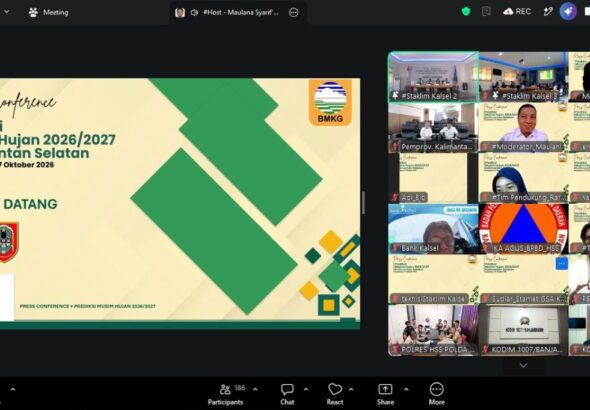Open the Participants panel
Screen dimensions: 590x410
225,394
